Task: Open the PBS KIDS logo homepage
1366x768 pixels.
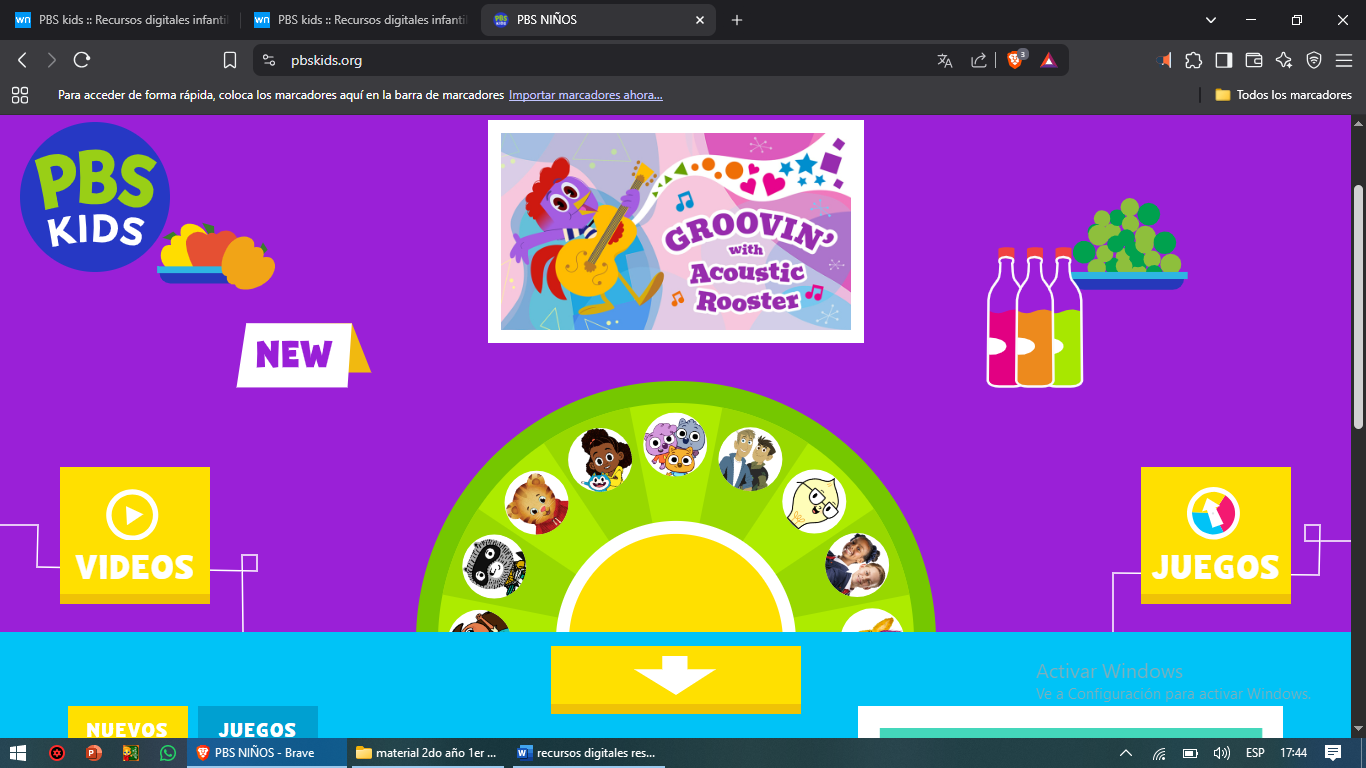Action: pos(95,197)
